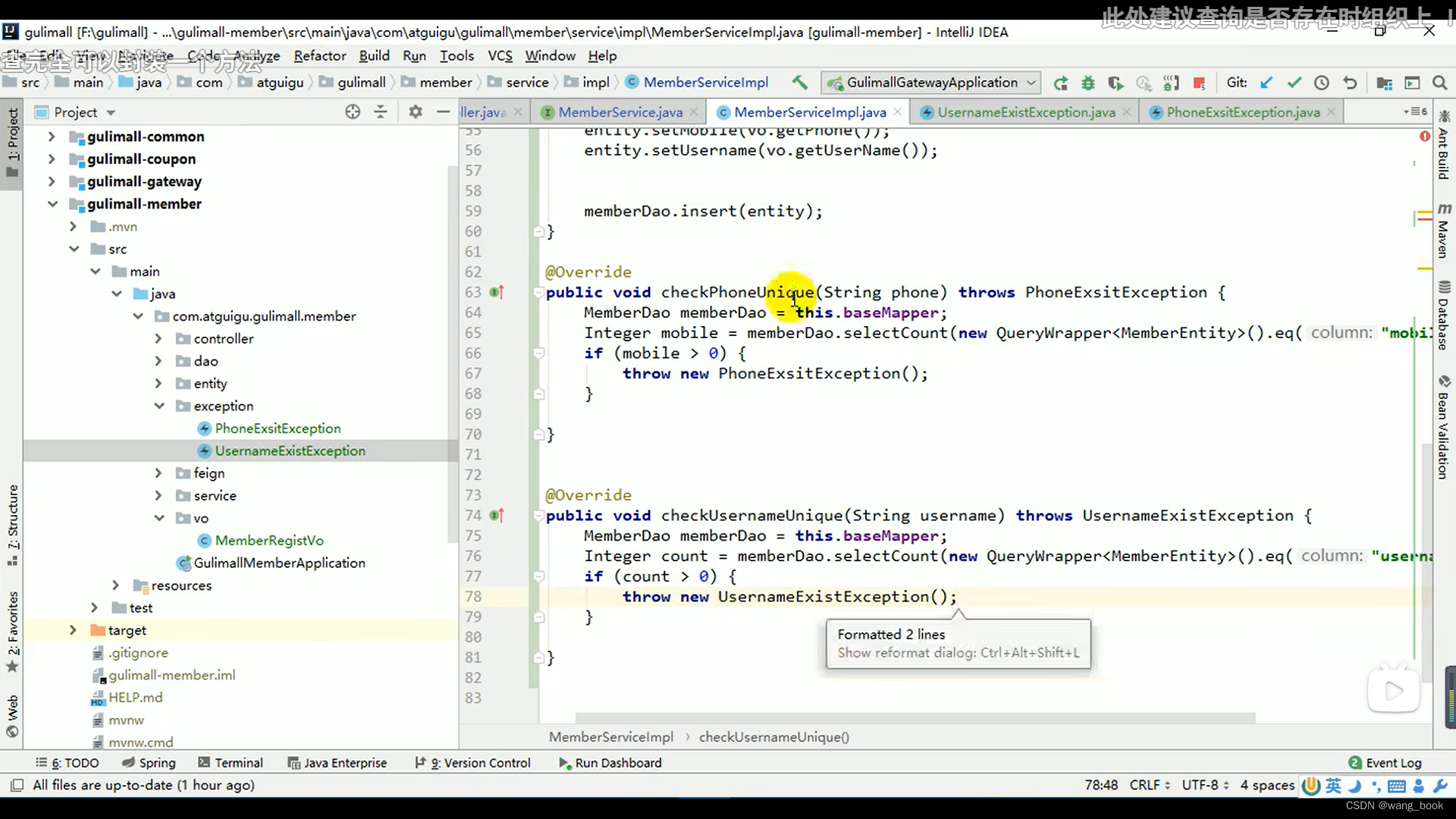The width and height of the screenshot is (1456, 819).
Task: Click the Build project hammer icon
Action: coord(799,83)
